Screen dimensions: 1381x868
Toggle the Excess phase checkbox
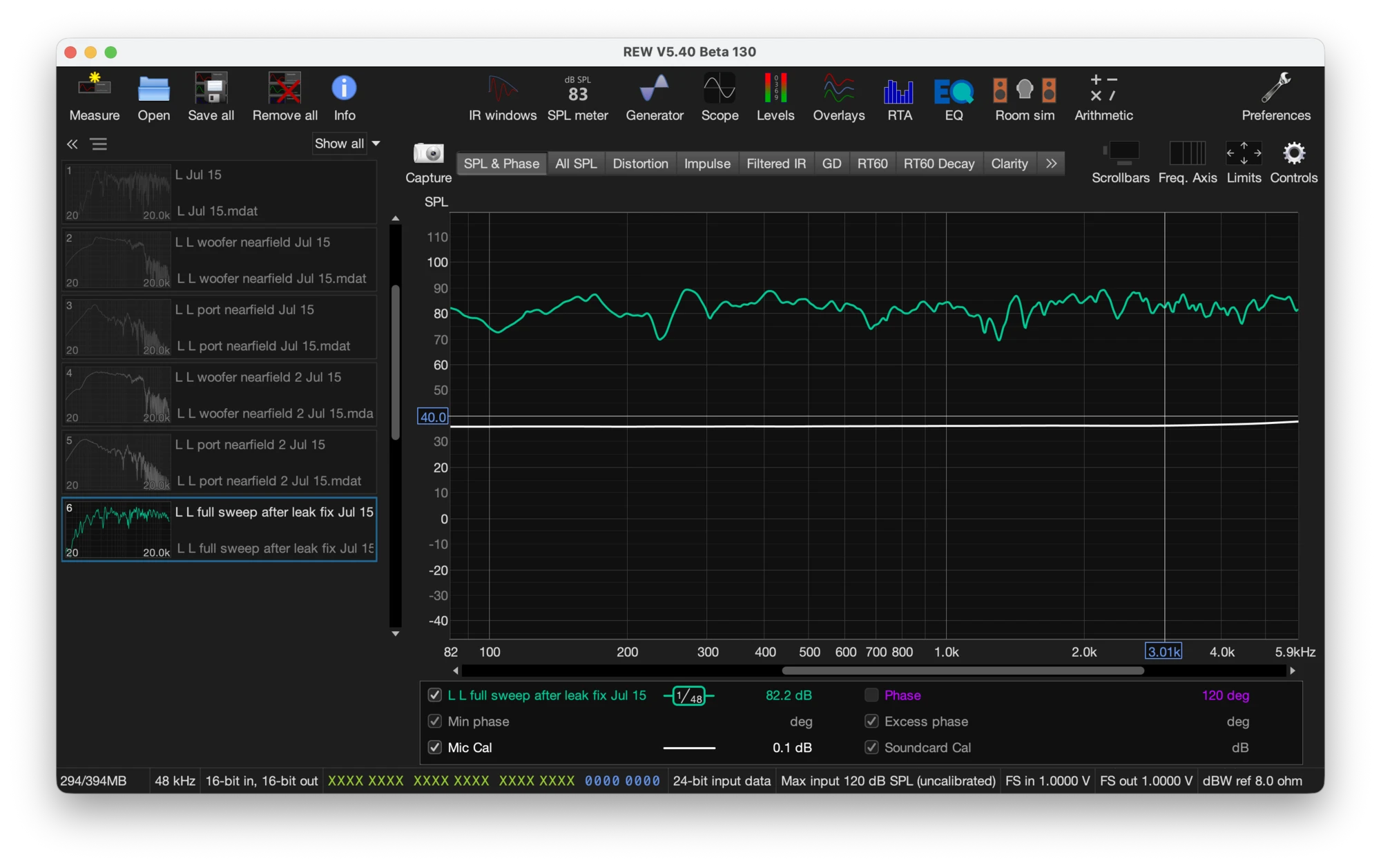pyautogui.click(x=871, y=721)
